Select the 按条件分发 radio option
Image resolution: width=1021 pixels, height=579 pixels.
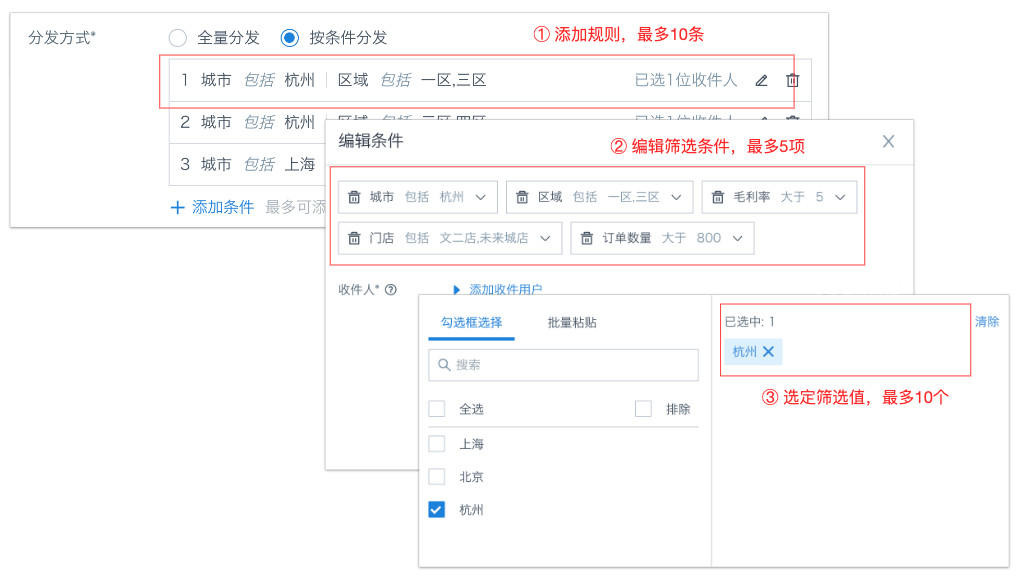point(290,38)
